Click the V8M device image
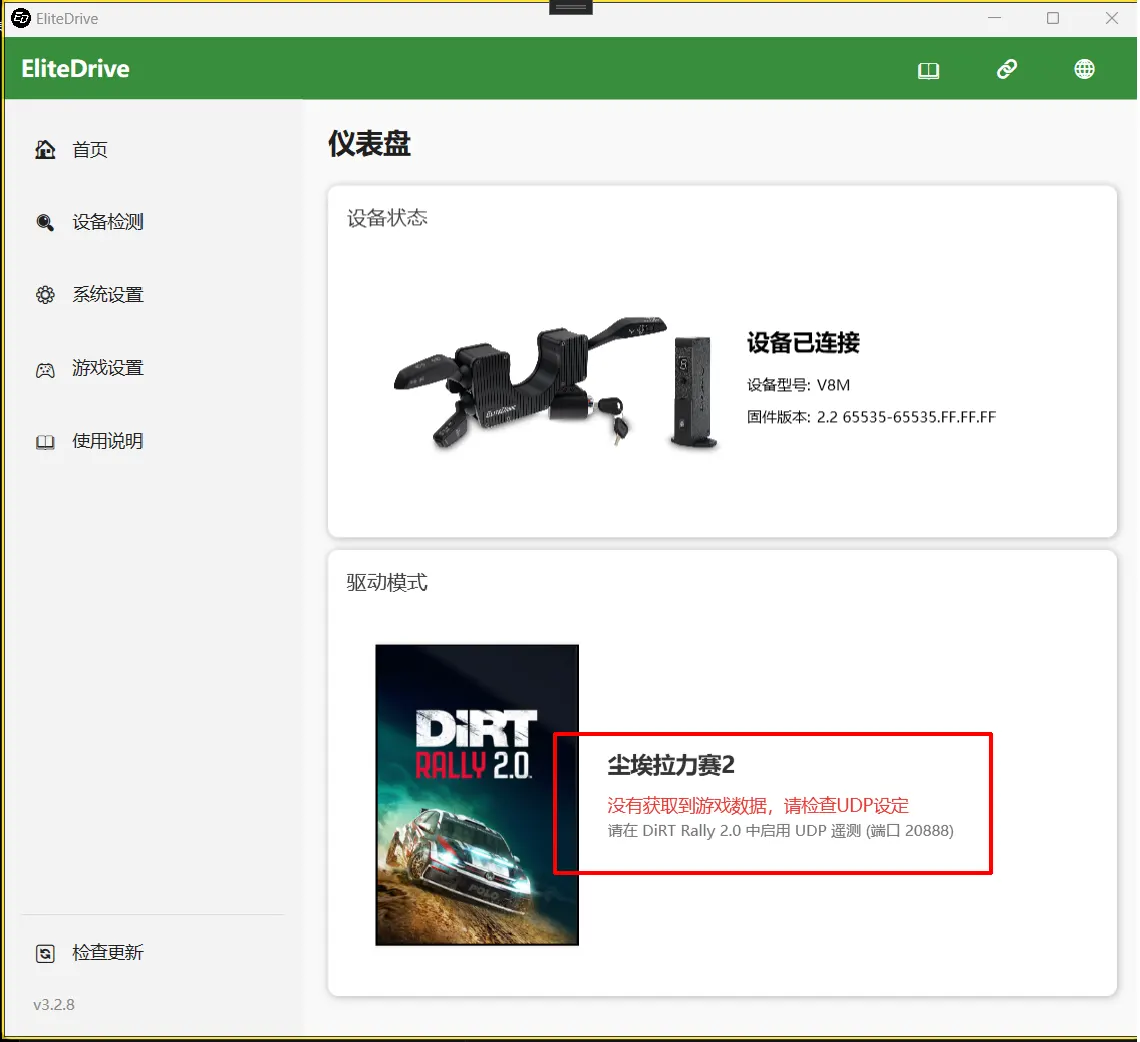The image size is (1140, 1042). (556, 382)
